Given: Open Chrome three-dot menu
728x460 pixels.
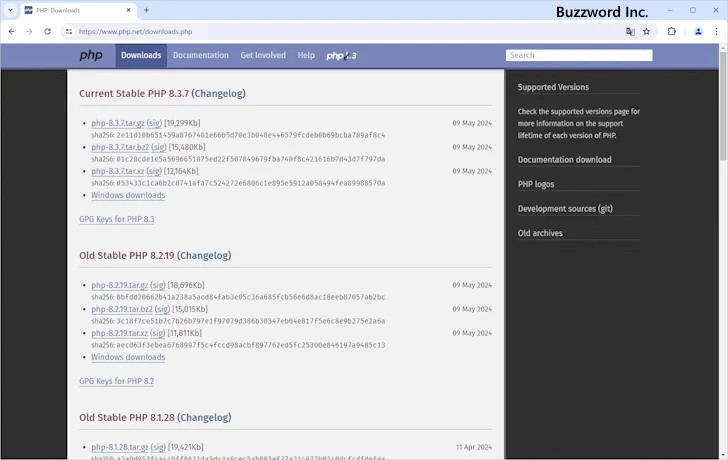Looking at the screenshot, I should point(716,31).
